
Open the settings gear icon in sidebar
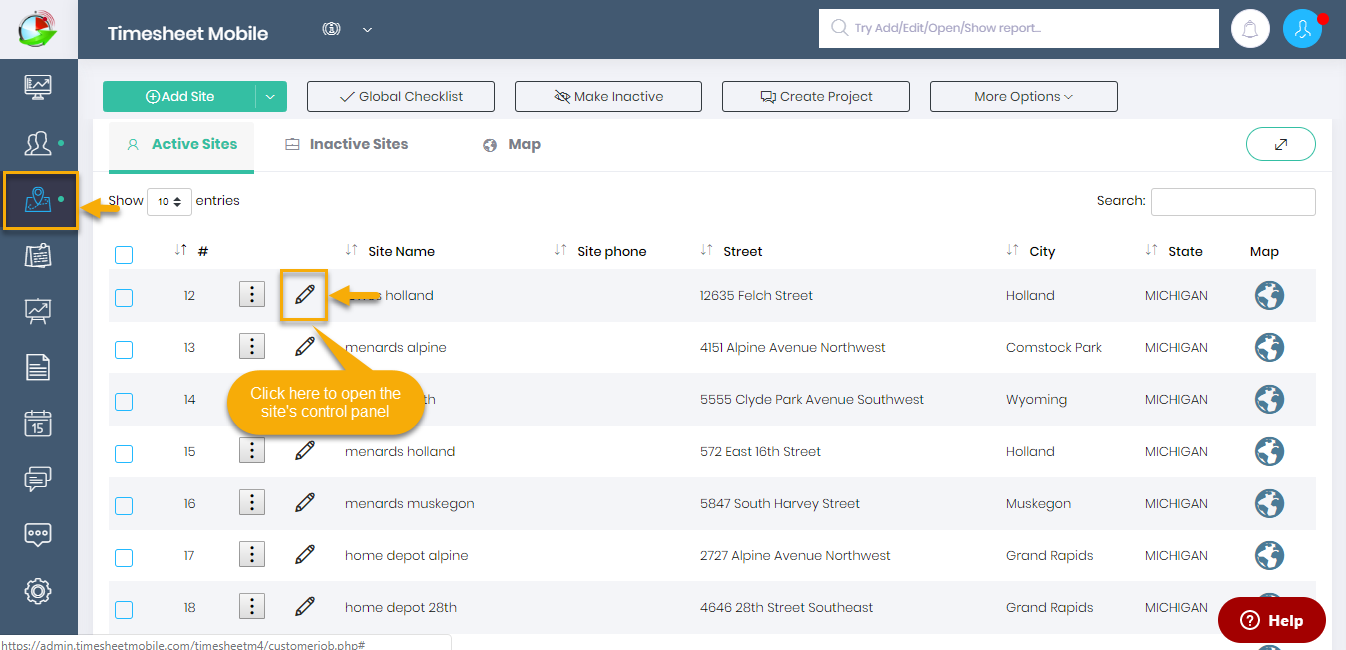point(38,591)
